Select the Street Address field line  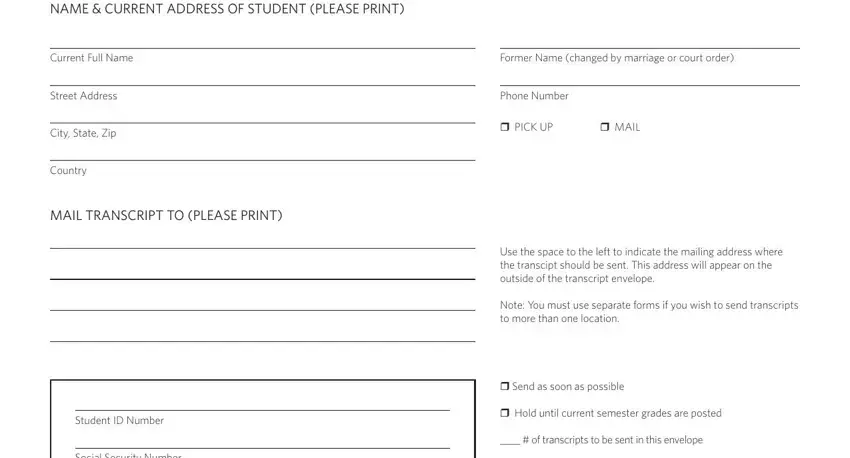click(262, 78)
